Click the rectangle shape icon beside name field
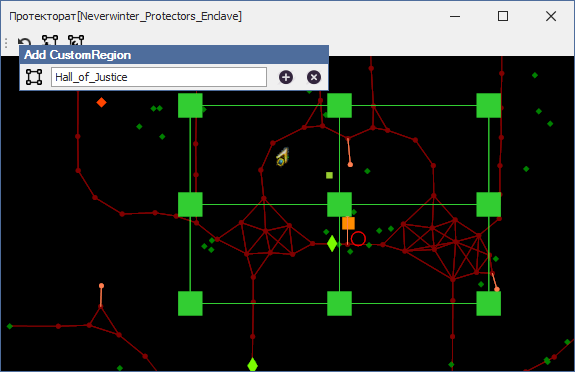This screenshot has height=372, width=575. (34, 77)
